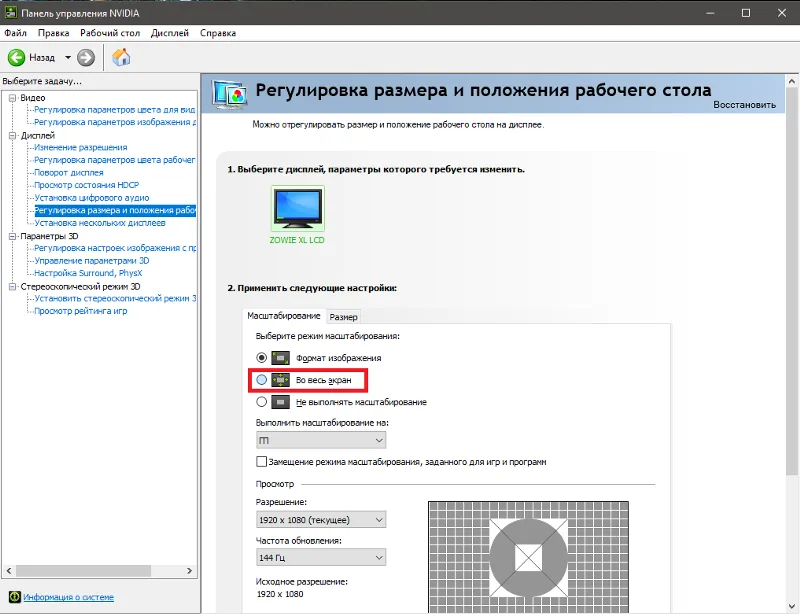Click the 'Параметры 3D' category label
Screen dimensions: 800x614
[x=49, y=236]
